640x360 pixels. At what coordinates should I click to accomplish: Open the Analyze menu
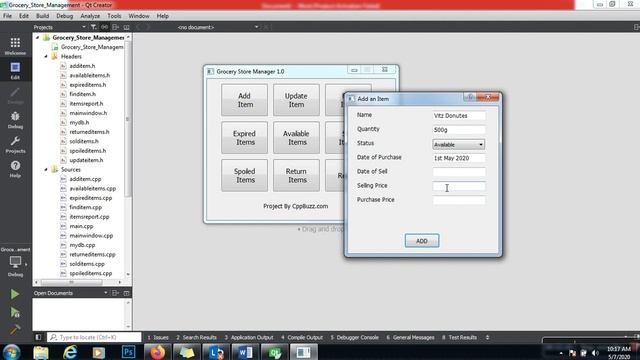click(90, 16)
